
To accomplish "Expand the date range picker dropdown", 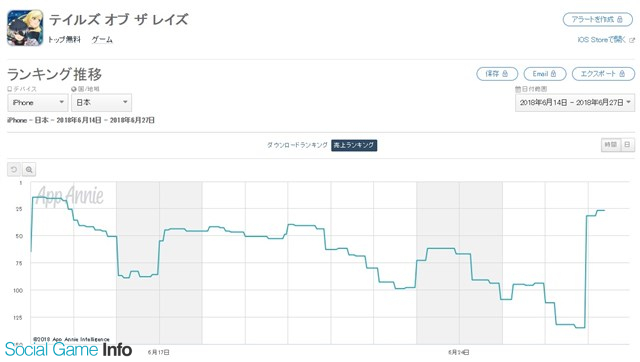I will (x=575, y=102).
